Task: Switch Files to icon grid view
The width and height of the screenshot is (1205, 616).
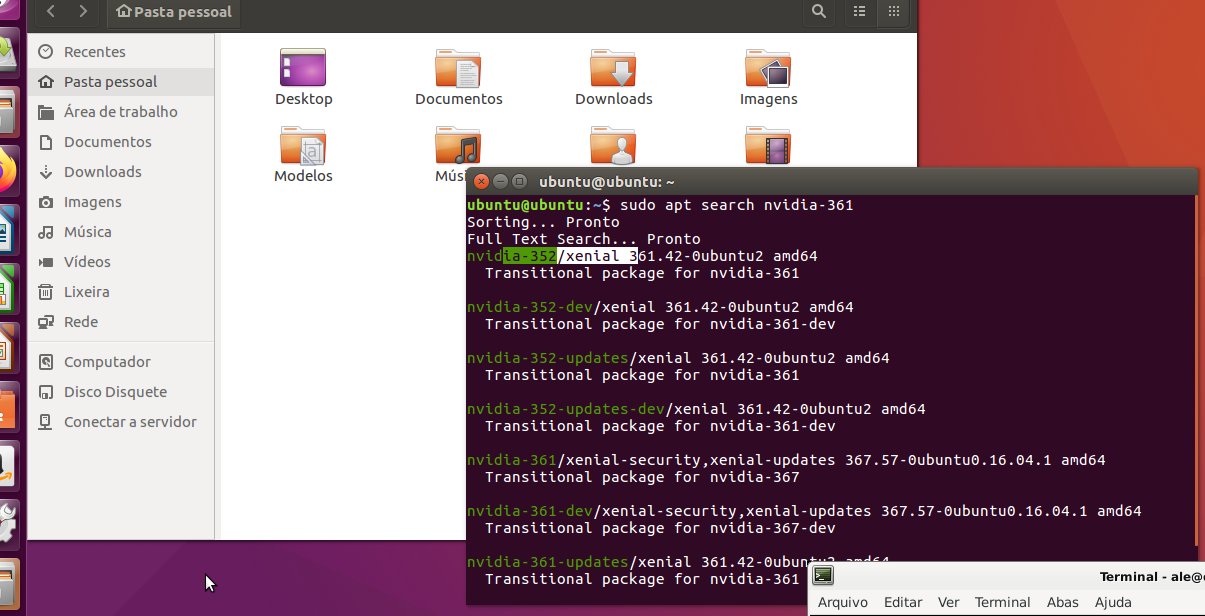Action: 894,12
